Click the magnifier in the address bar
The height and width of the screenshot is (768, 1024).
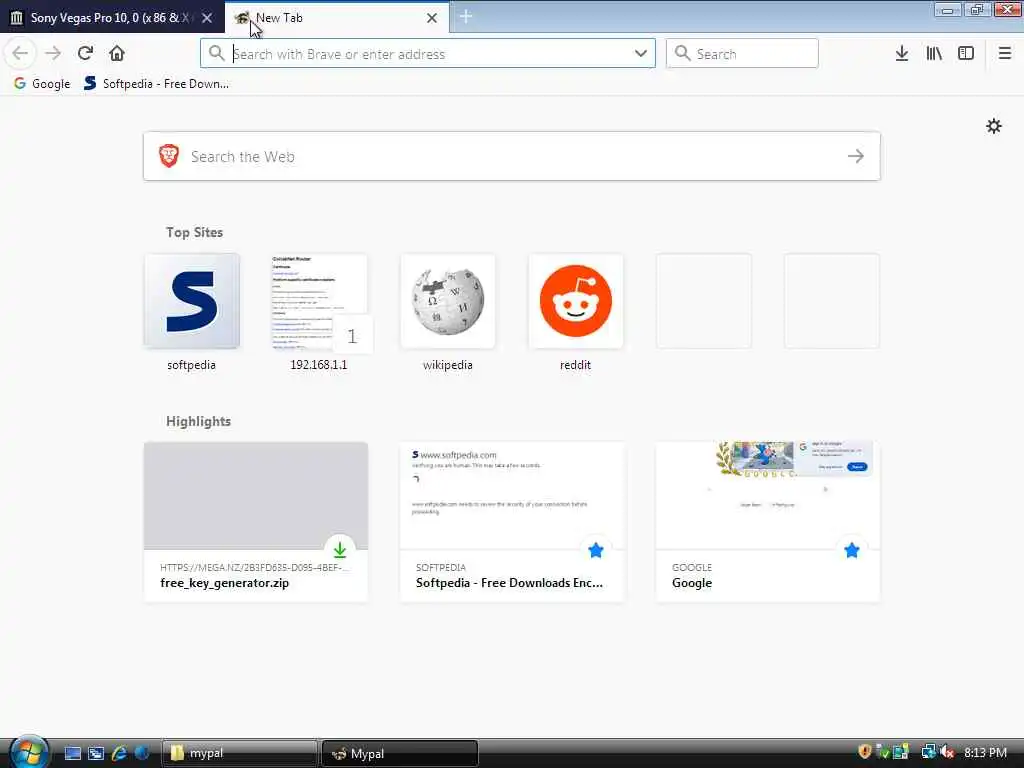[216, 54]
